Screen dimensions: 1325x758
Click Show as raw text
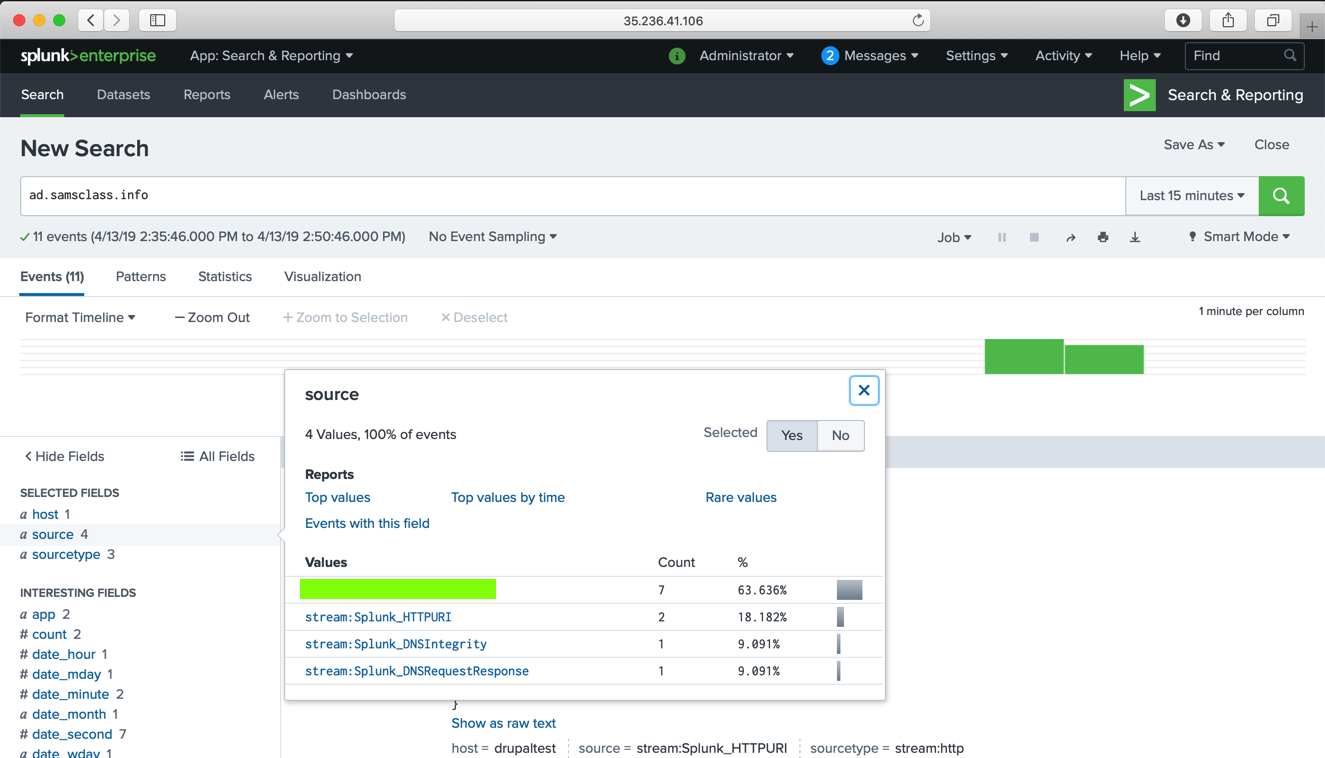click(503, 724)
